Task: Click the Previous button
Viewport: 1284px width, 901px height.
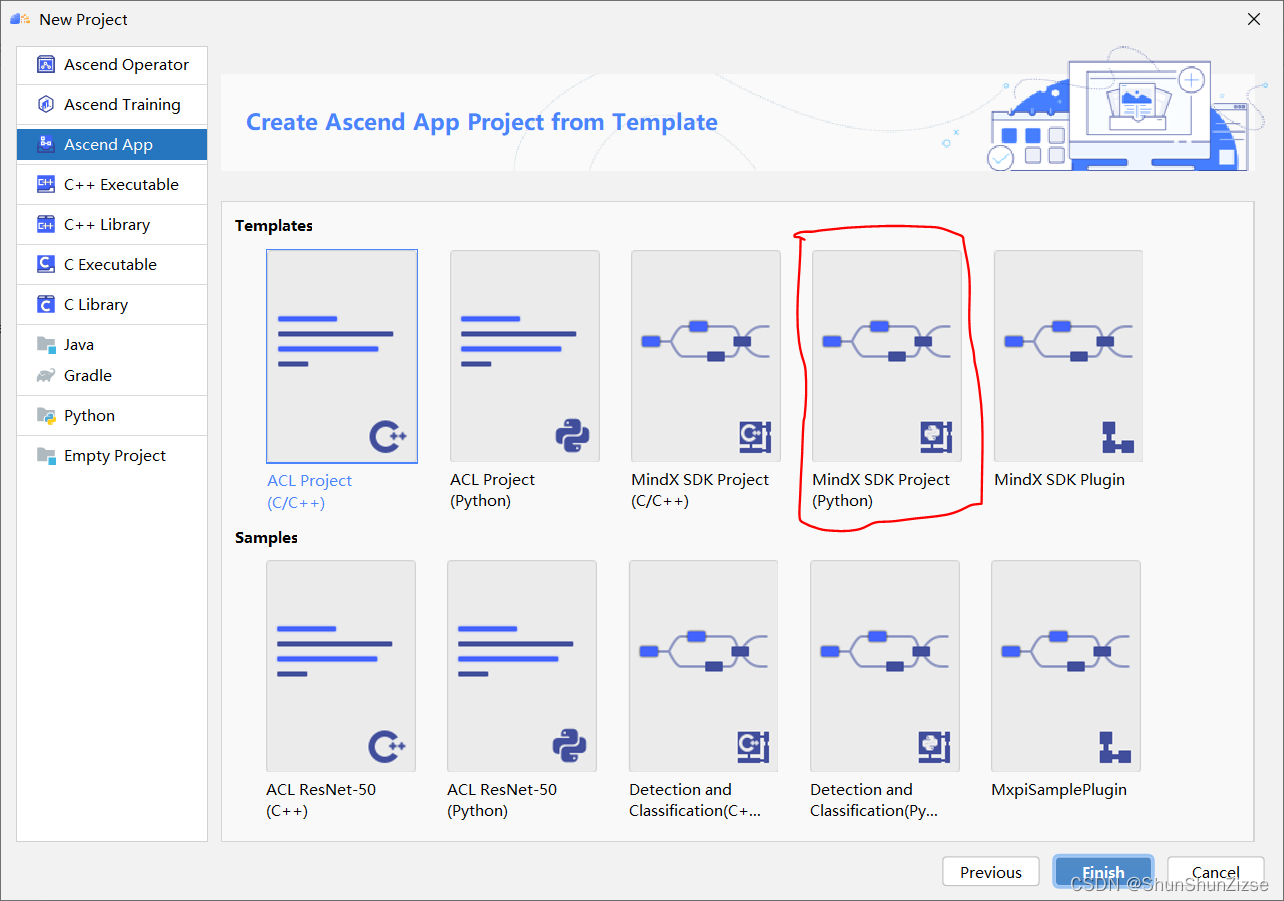Action: pos(991,872)
